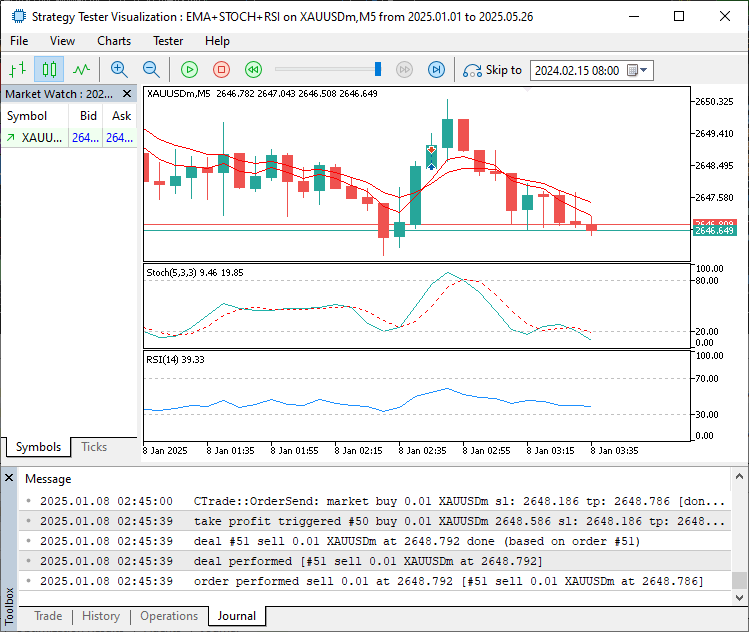Click the blue step-forward button
This screenshot has height=632, width=749.
click(436, 69)
